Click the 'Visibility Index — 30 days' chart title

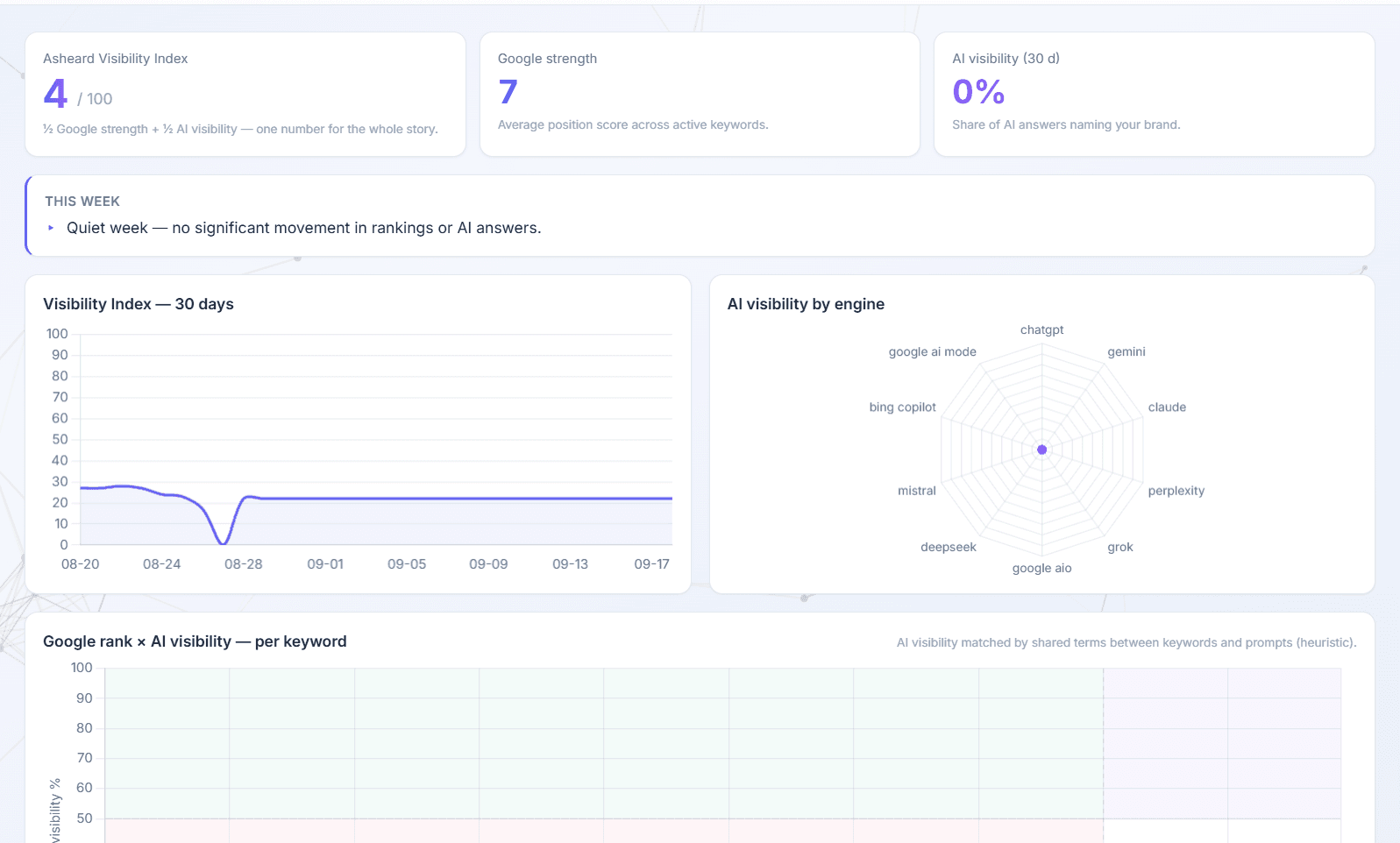[139, 304]
